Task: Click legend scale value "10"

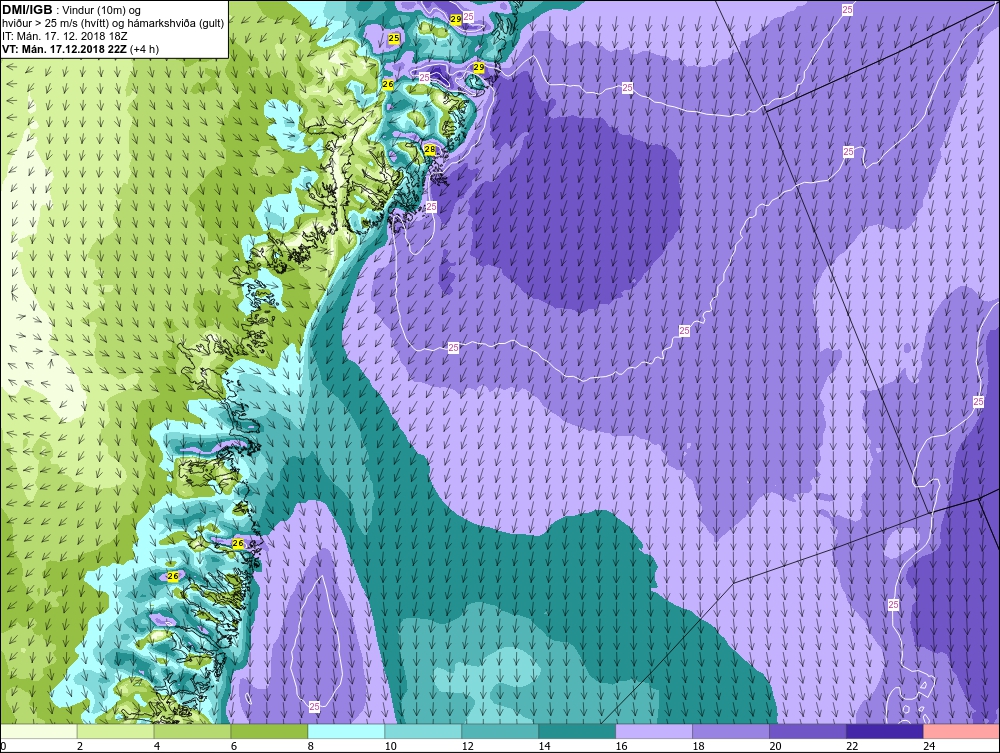Action: [x=390, y=746]
